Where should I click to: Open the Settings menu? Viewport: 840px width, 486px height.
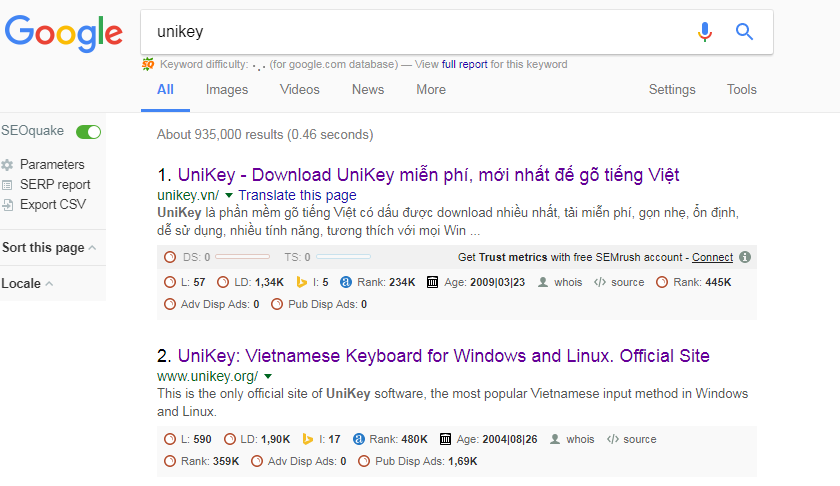672,89
